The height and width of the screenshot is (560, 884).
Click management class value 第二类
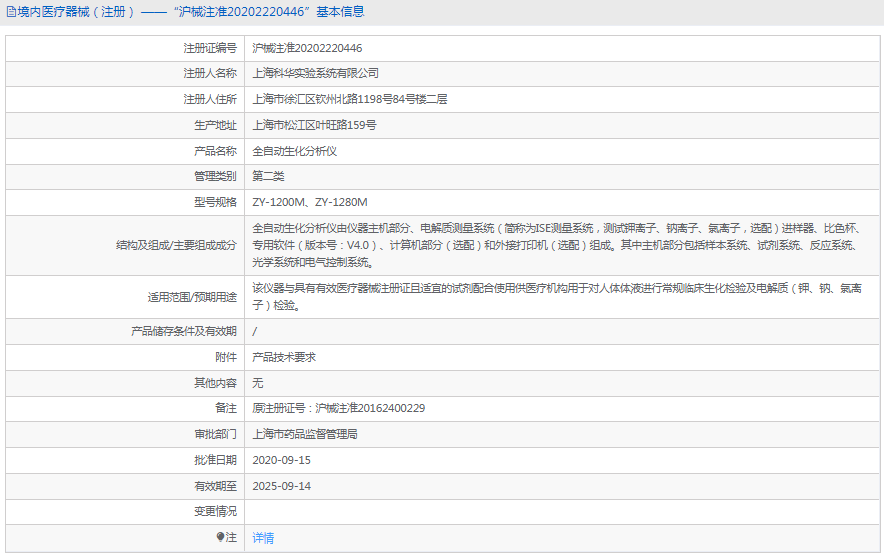tap(268, 177)
